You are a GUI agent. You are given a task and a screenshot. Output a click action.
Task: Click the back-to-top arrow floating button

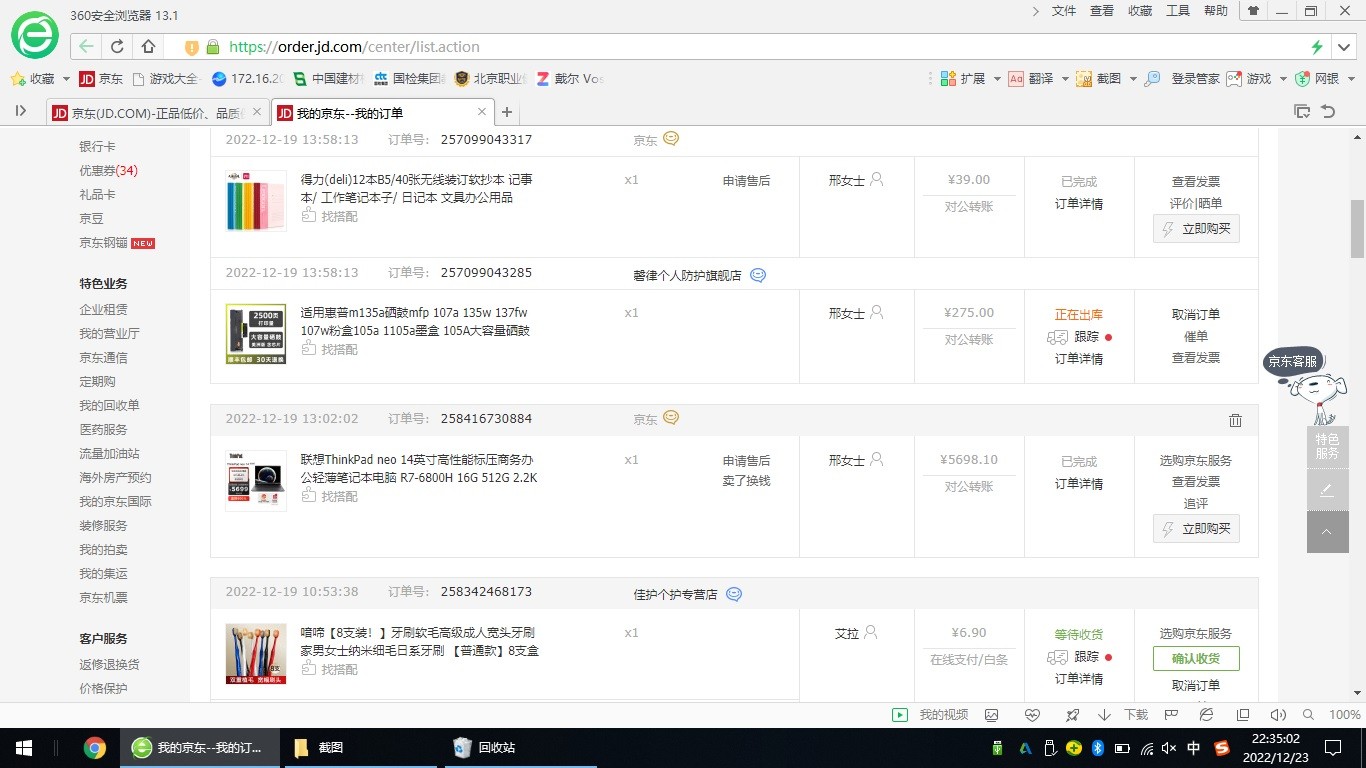pos(1327,532)
